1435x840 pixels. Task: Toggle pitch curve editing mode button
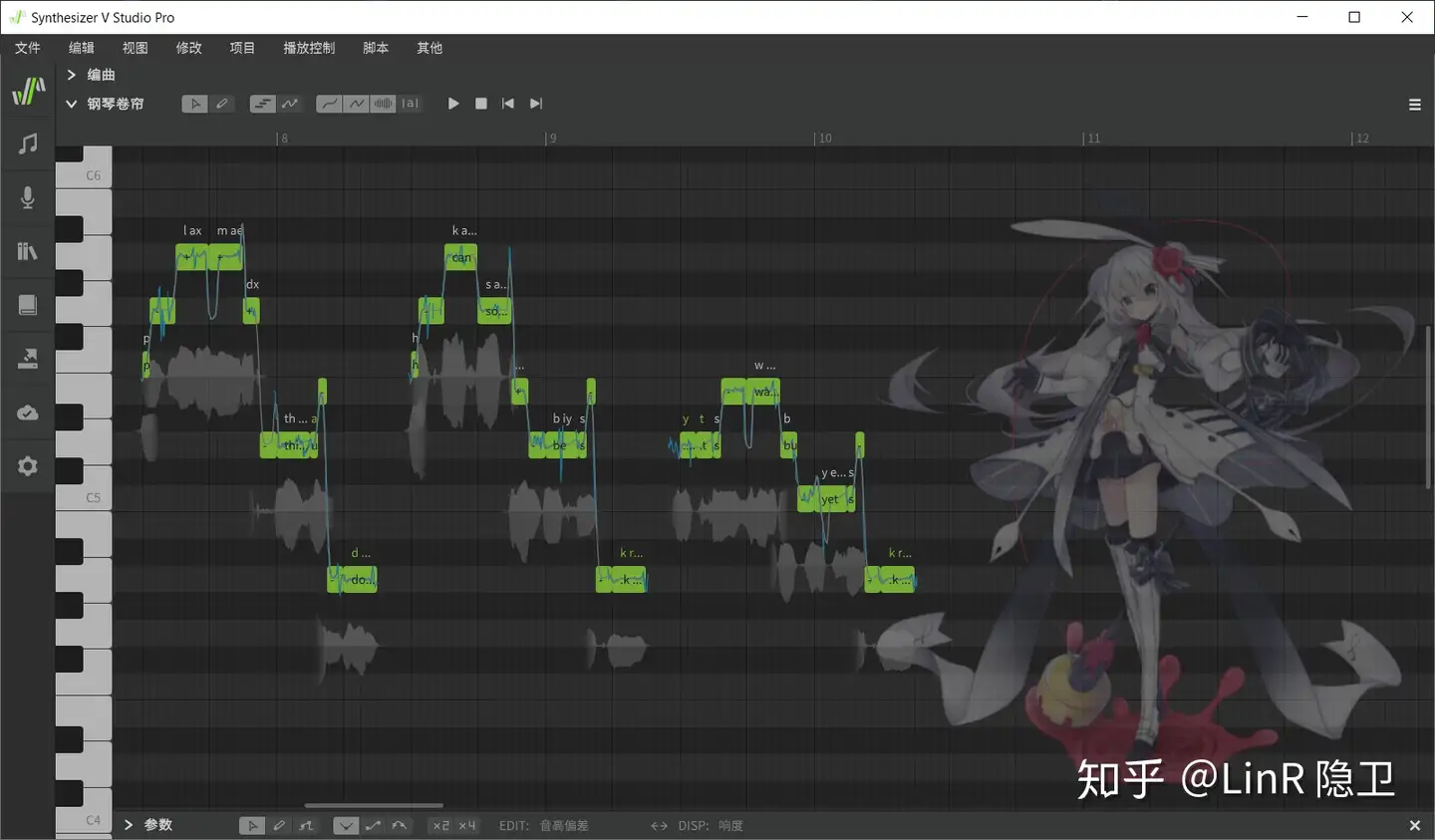point(289,104)
